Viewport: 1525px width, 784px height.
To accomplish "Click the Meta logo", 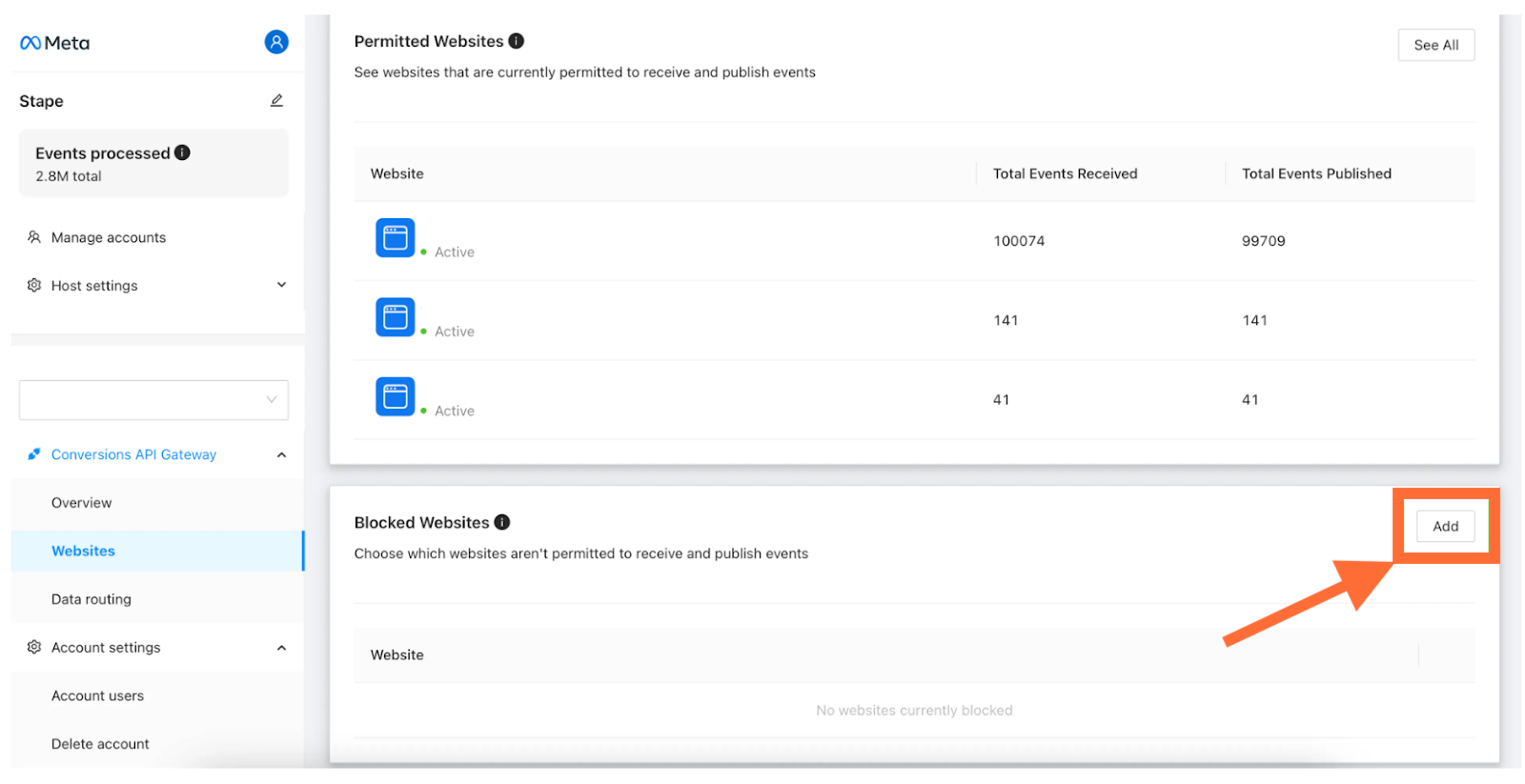I will point(54,43).
